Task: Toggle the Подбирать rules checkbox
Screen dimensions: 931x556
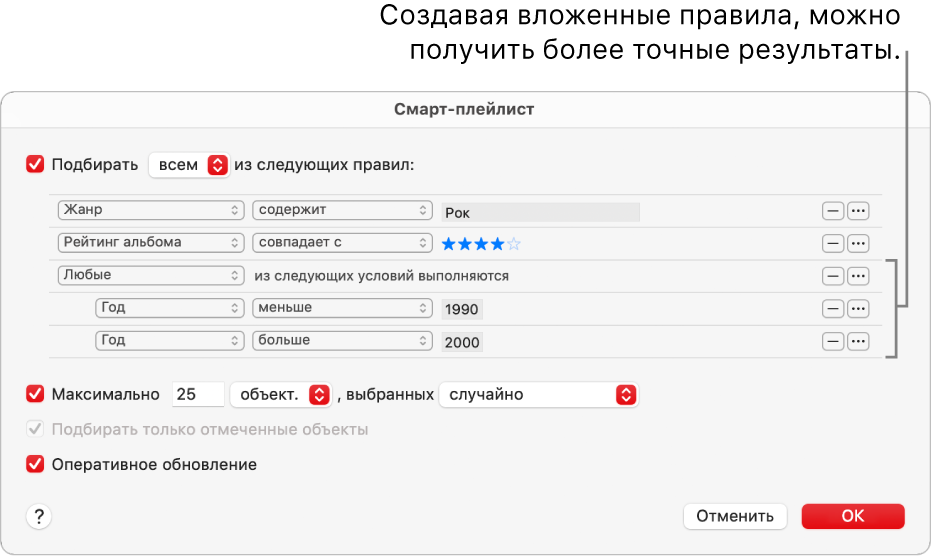Action: (x=36, y=165)
